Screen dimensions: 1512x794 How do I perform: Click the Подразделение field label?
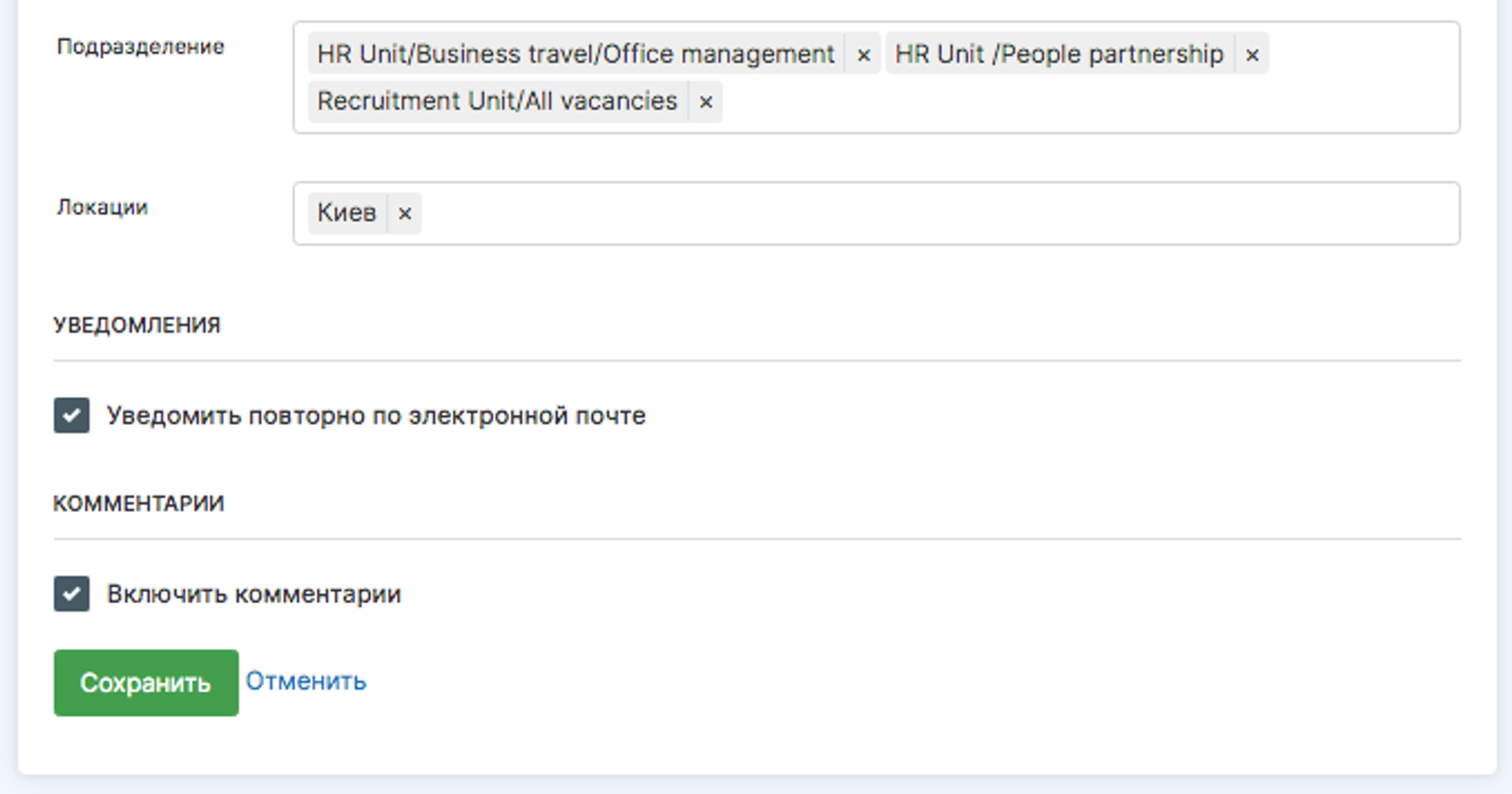click(140, 47)
